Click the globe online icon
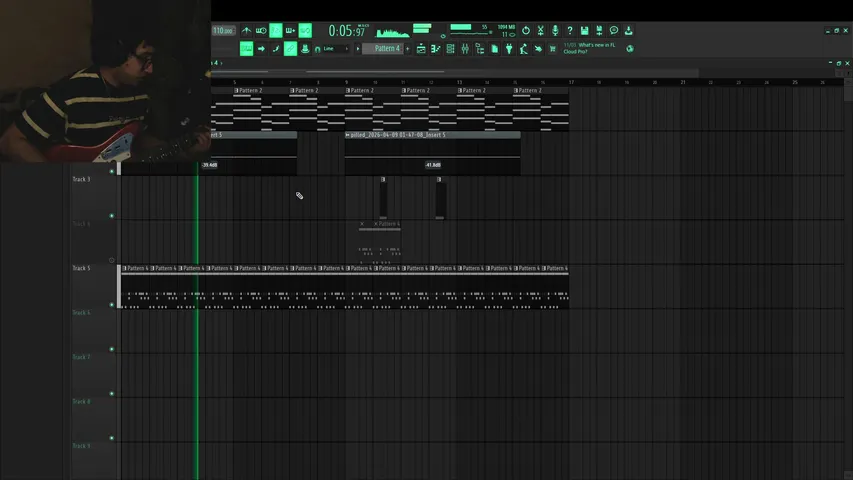Viewport: 853px width, 480px height. tap(630, 49)
